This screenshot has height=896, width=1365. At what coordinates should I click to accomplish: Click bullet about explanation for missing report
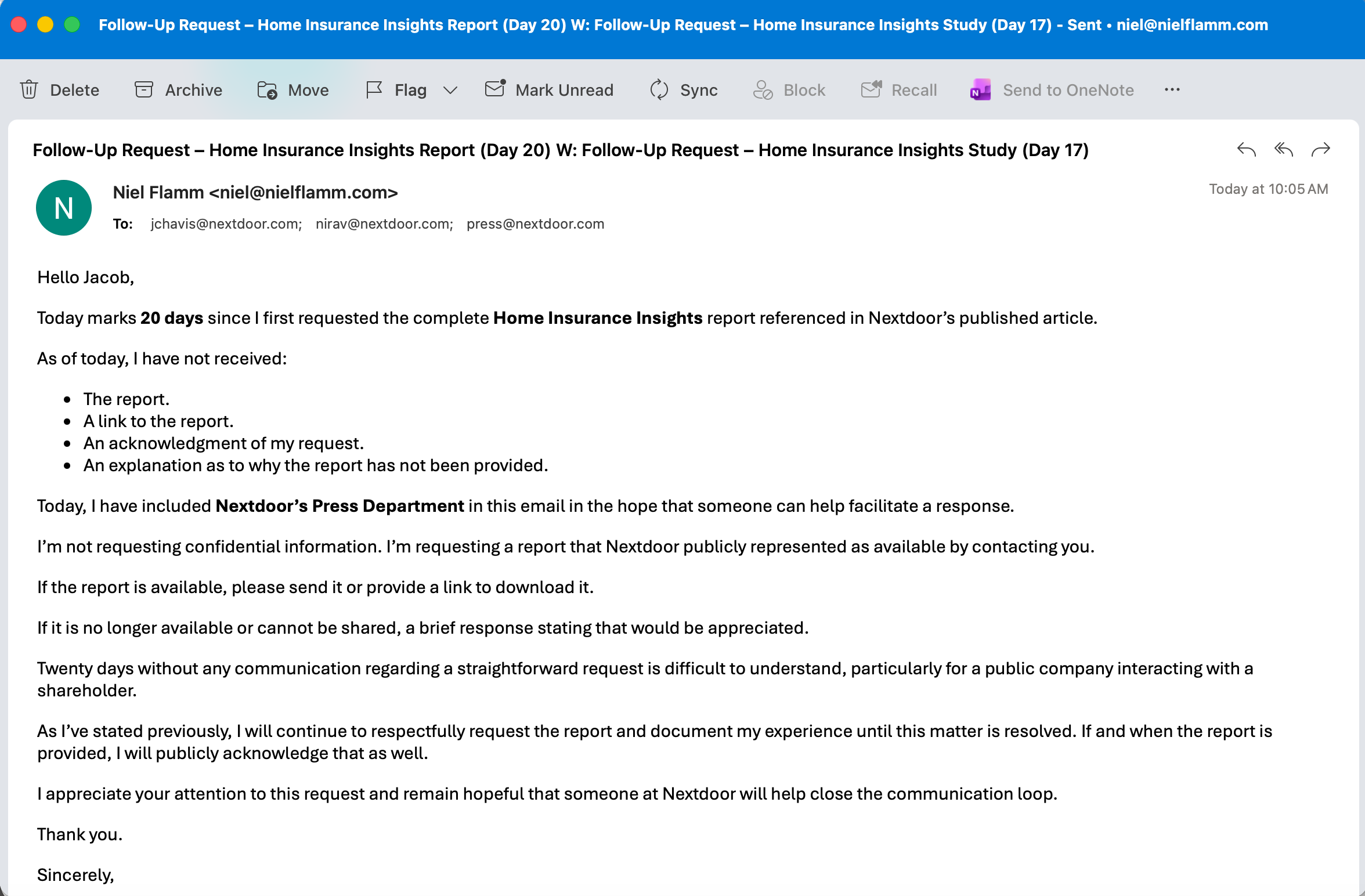coord(316,465)
